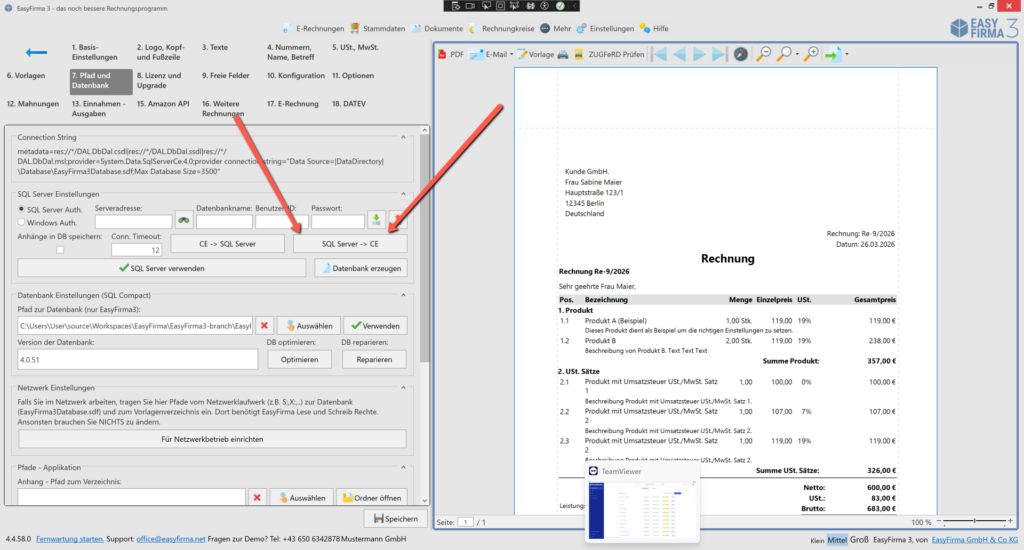Image resolution: width=1024 pixels, height=550 pixels.
Task: Save settings with Speichern button
Action: 396,519
